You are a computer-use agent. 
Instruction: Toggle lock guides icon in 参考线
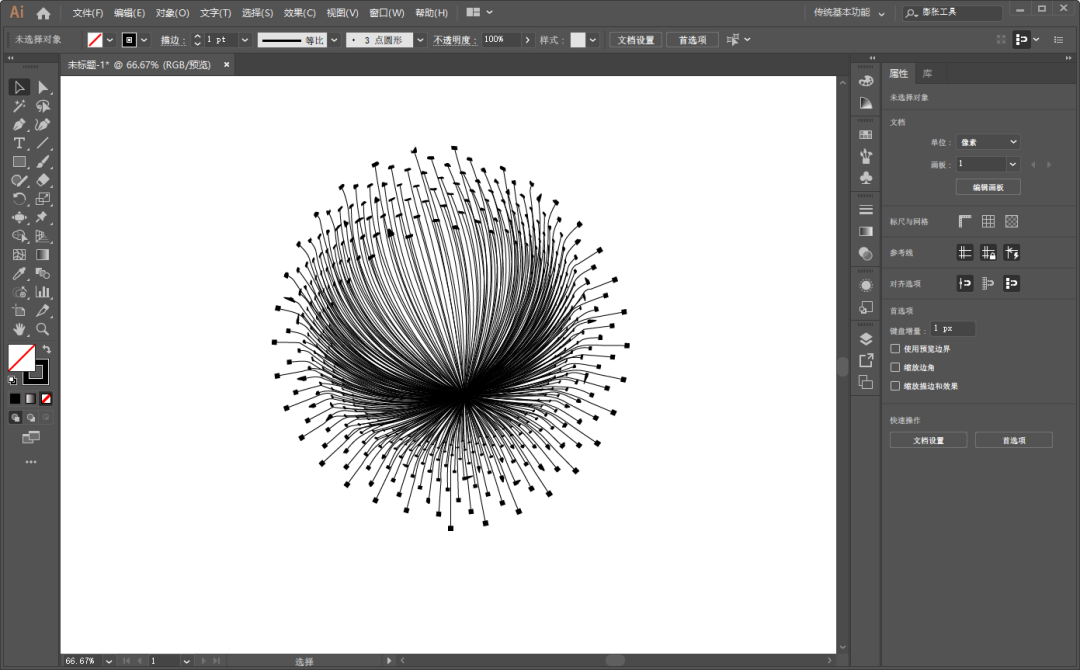coord(988,253)
